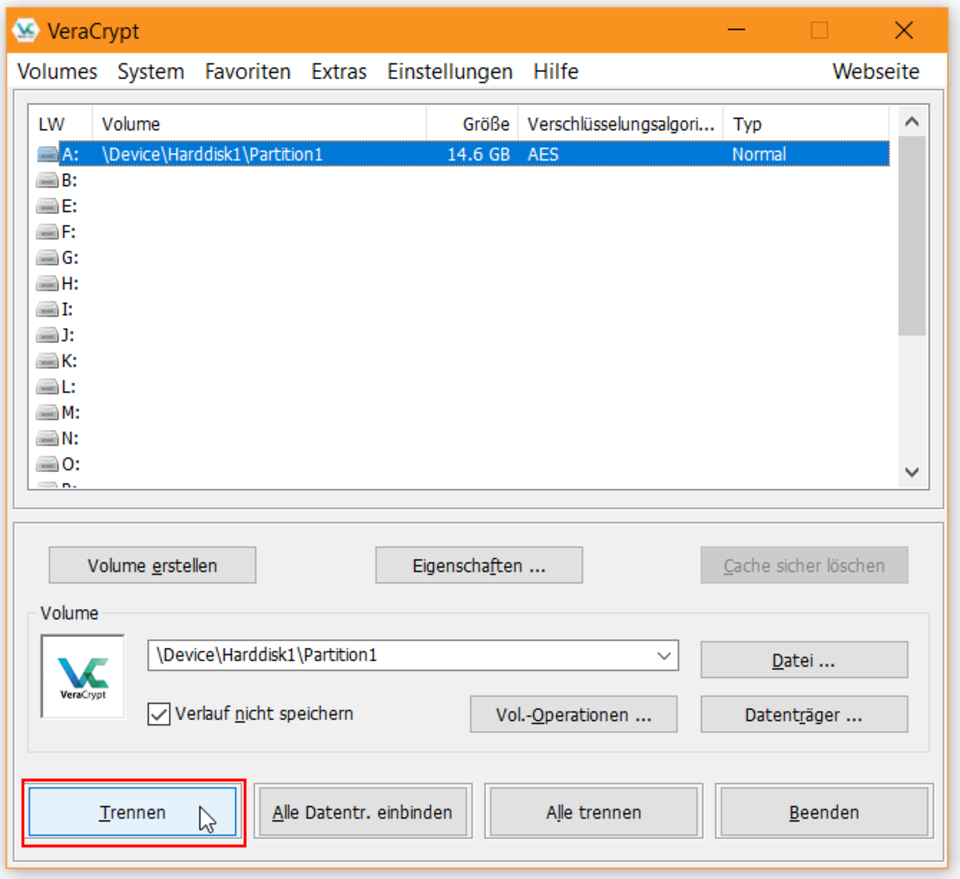Select \Device\Harddisk1\Partition1 in the drive list
The height and width of the screenshot is (879, 960).
point(212,154)
